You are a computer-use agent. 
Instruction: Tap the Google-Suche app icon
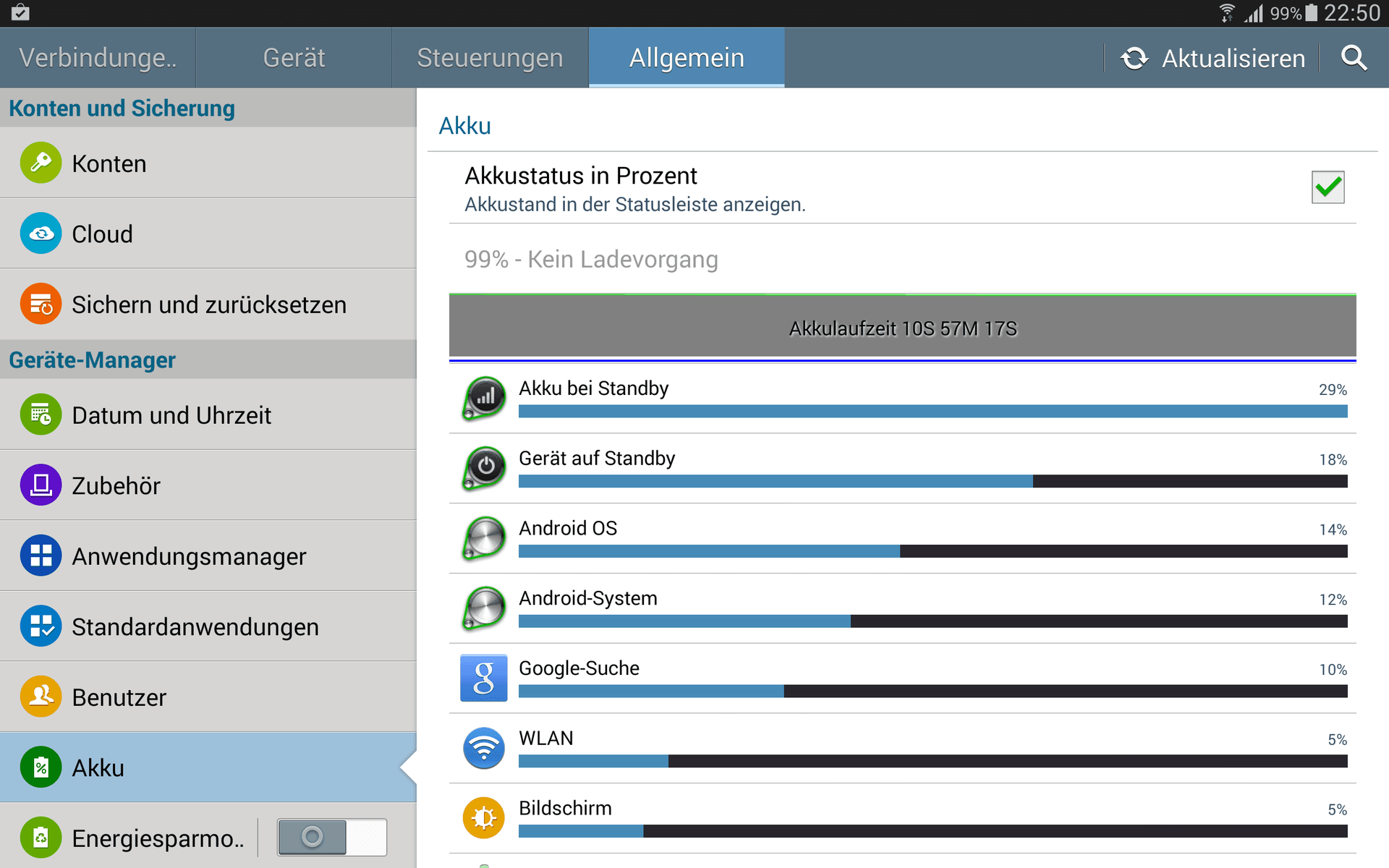pos(483,678)
